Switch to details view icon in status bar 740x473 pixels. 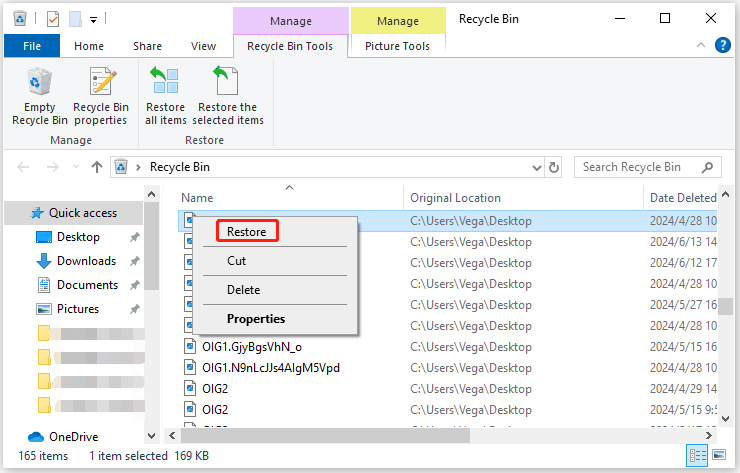(698, 456)
